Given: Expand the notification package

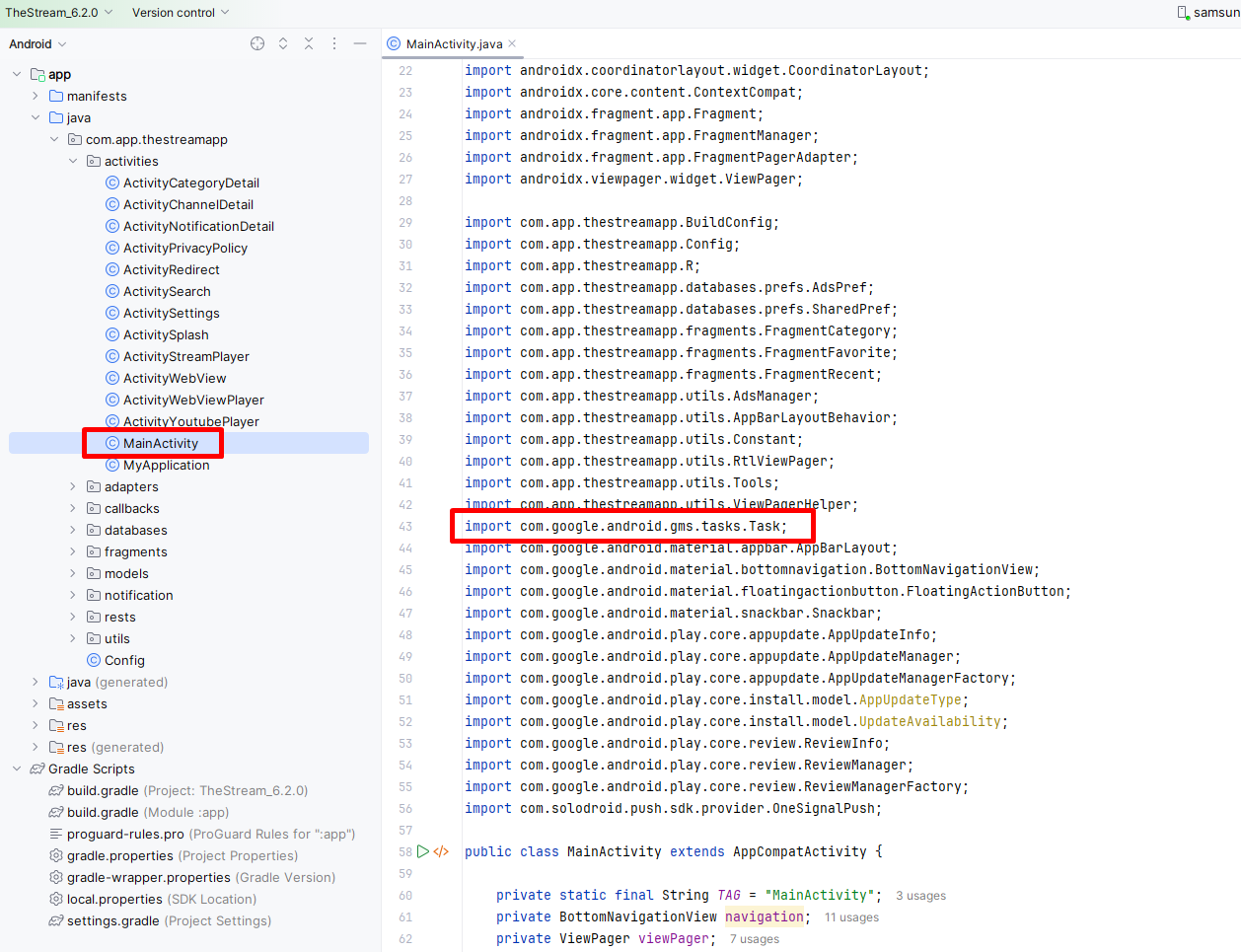Looking at the screenshot, I should click(73, 595).
